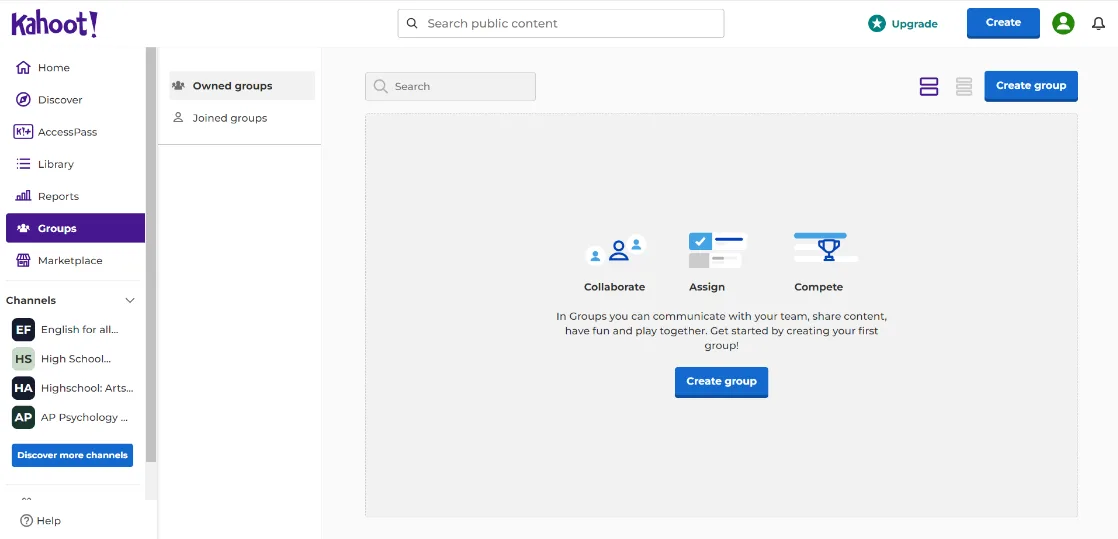The height and width of the screenshot is (539, 1118).
Task: Click the Groups people icon in sidebar
Action: point(23,228)
